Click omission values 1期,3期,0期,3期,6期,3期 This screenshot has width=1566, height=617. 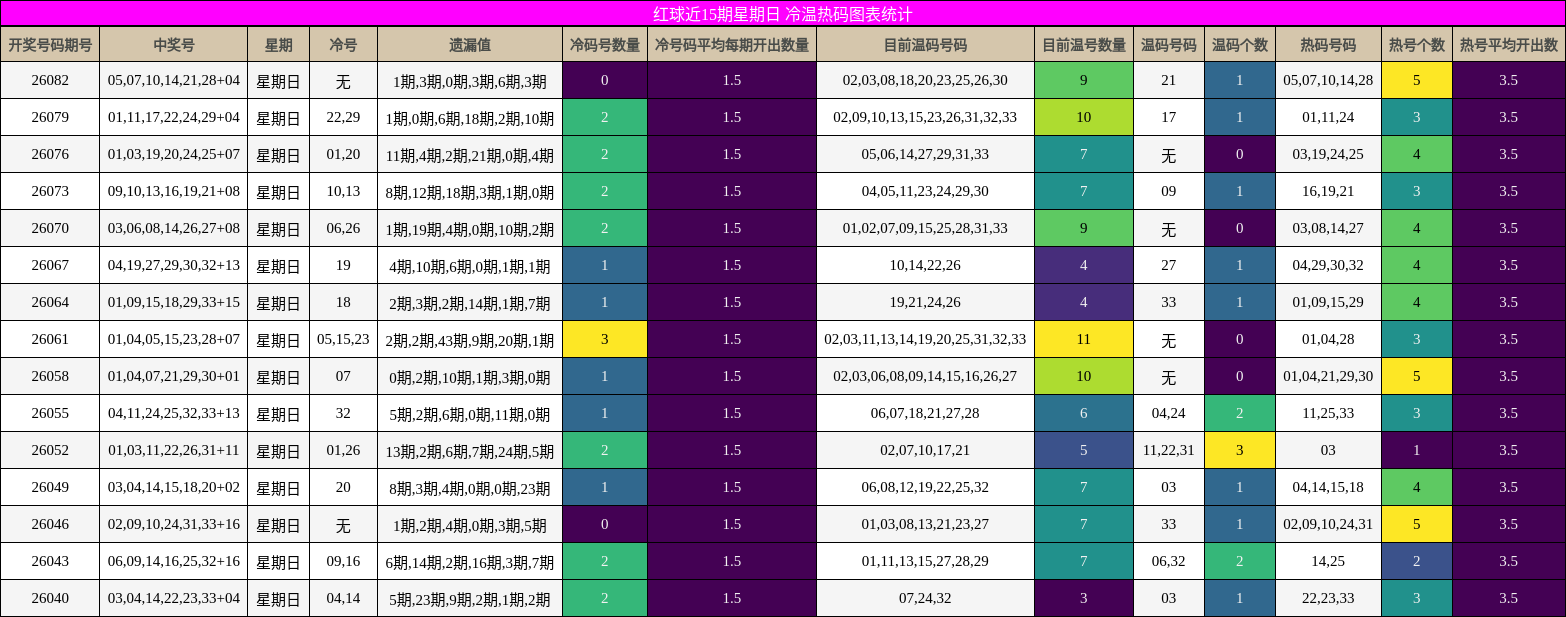click(470, 80)
